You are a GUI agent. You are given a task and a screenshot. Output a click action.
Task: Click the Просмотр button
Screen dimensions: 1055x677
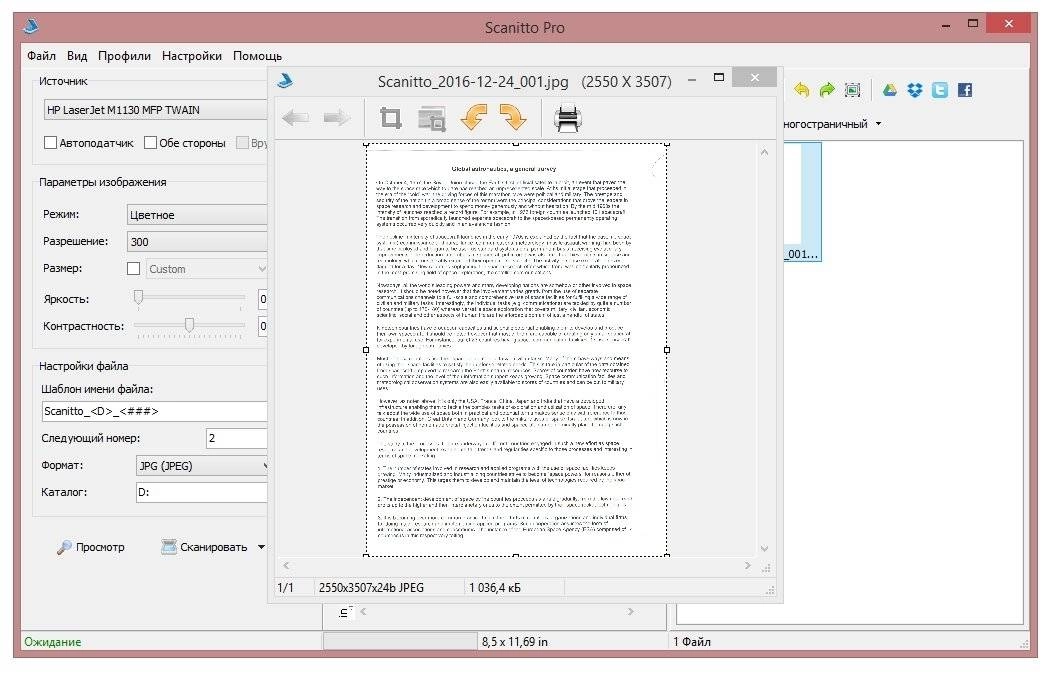pyautogui.click(x=92, y=547)
